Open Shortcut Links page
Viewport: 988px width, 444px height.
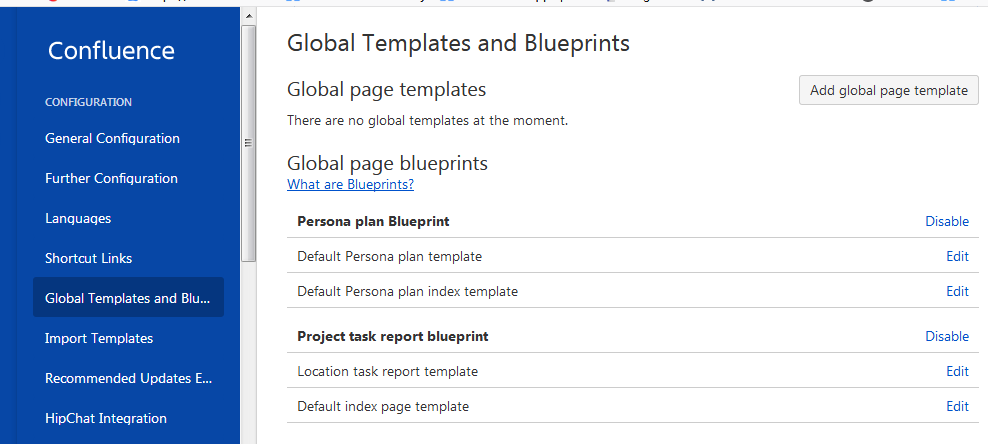(x=88, y=258)
